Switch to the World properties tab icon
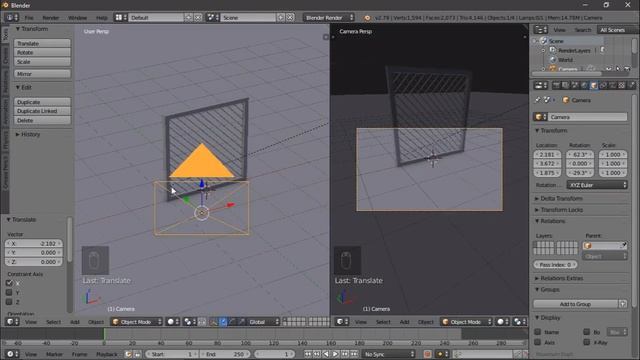Image resolution: width=640 pixels, height=360 pixels. [584, 85]
